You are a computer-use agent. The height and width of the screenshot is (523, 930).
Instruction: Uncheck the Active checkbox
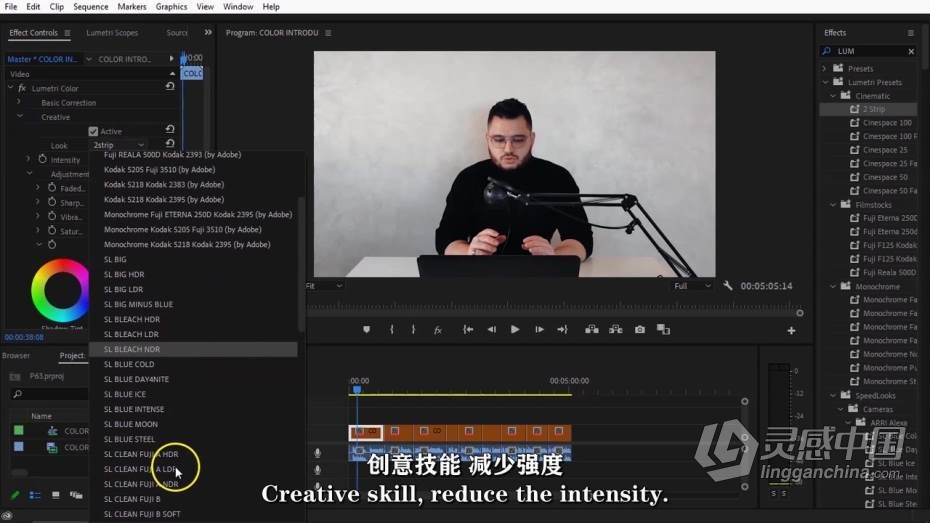click(93, 132)
